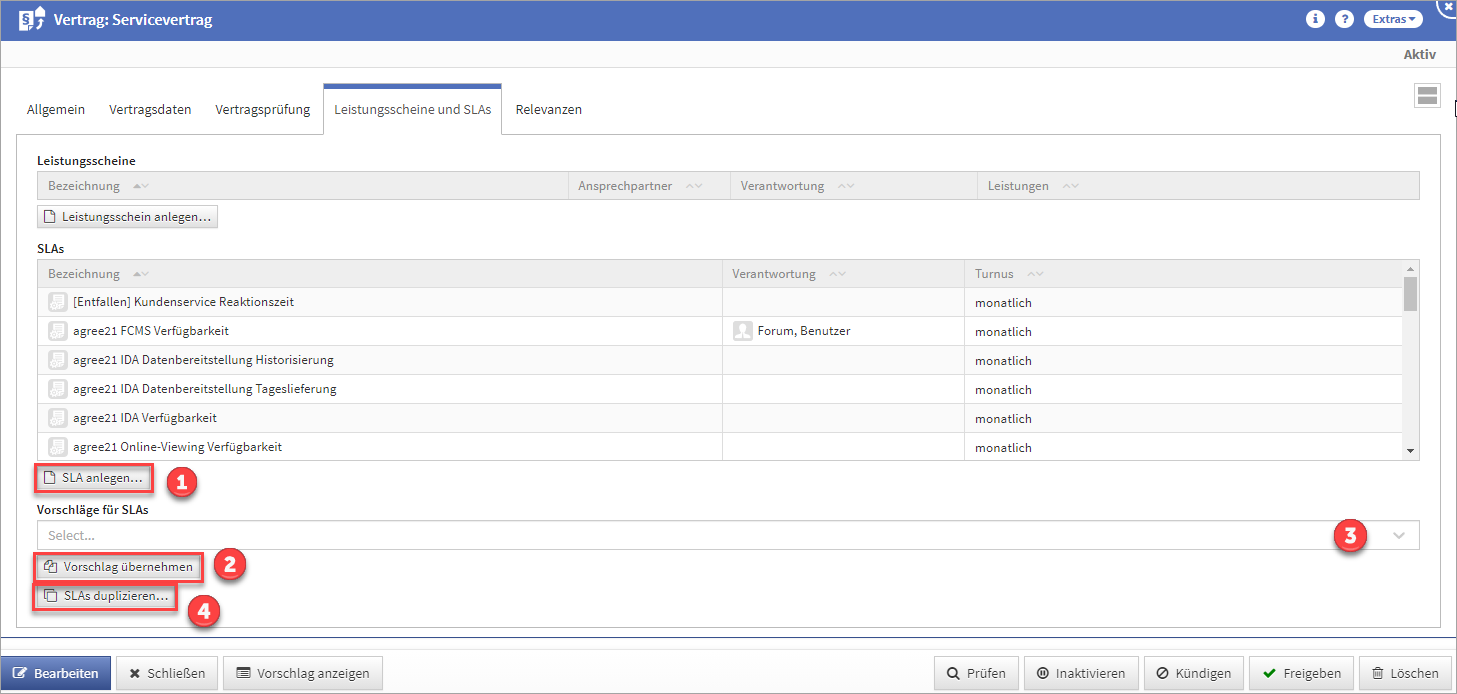Expand the Vorschläge für SLAs dropdown arrow

click(1399, 535)
